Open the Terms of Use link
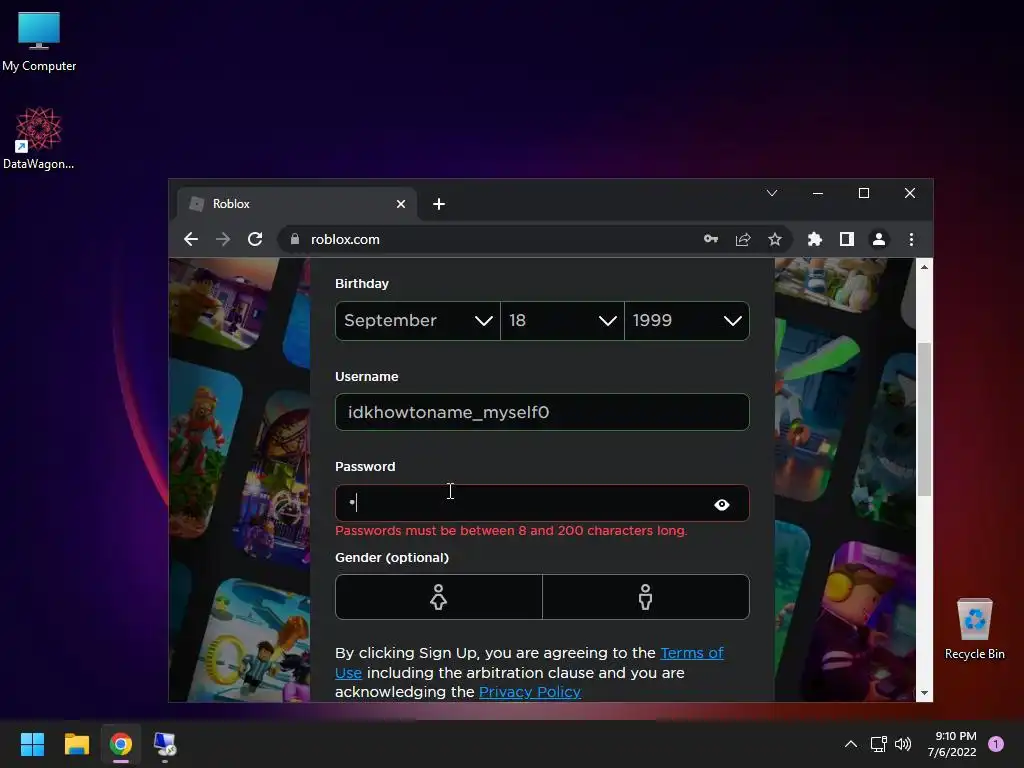The image size is (1024, 768). [692, 653]
